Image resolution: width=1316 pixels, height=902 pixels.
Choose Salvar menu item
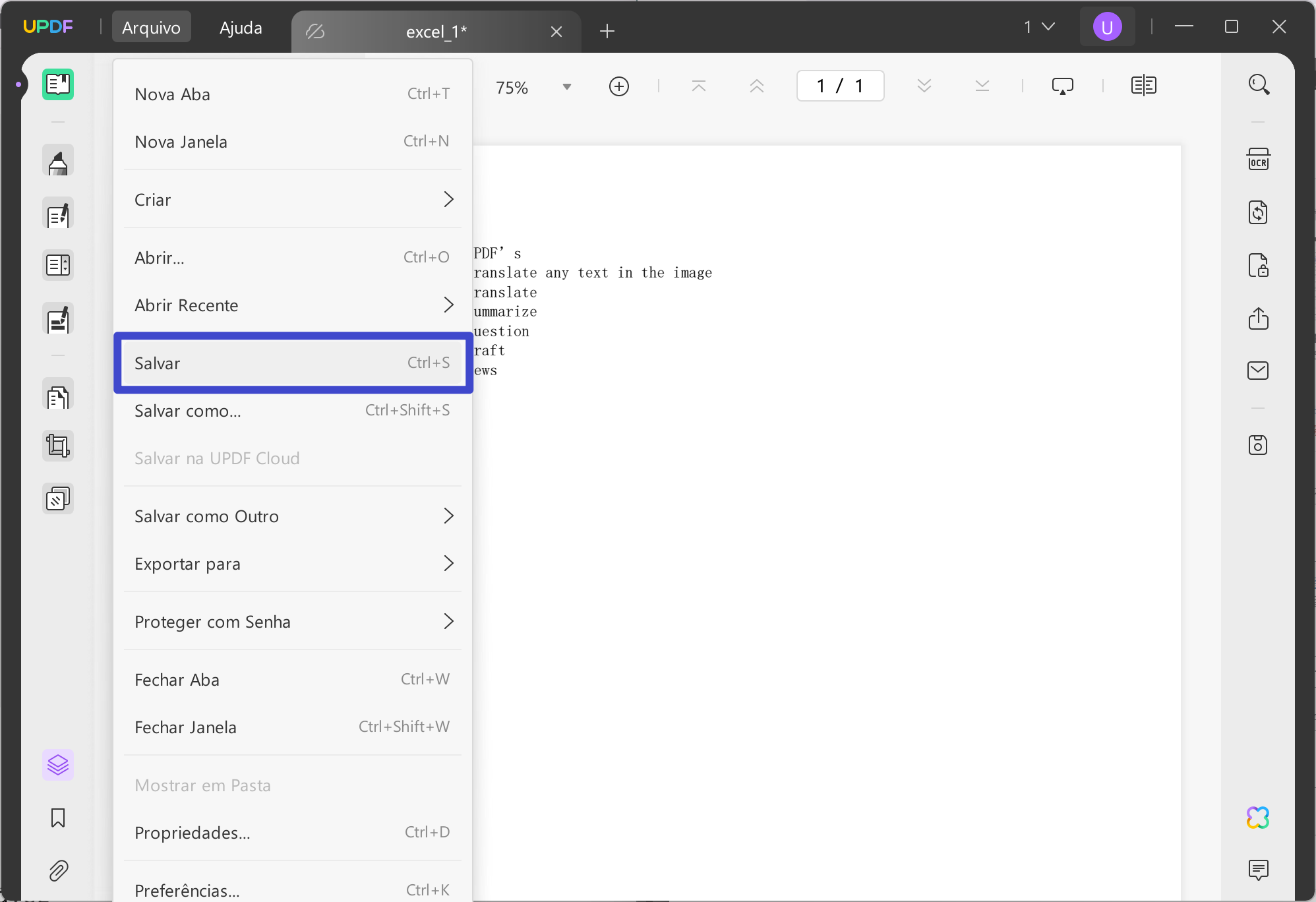(293, 363)
